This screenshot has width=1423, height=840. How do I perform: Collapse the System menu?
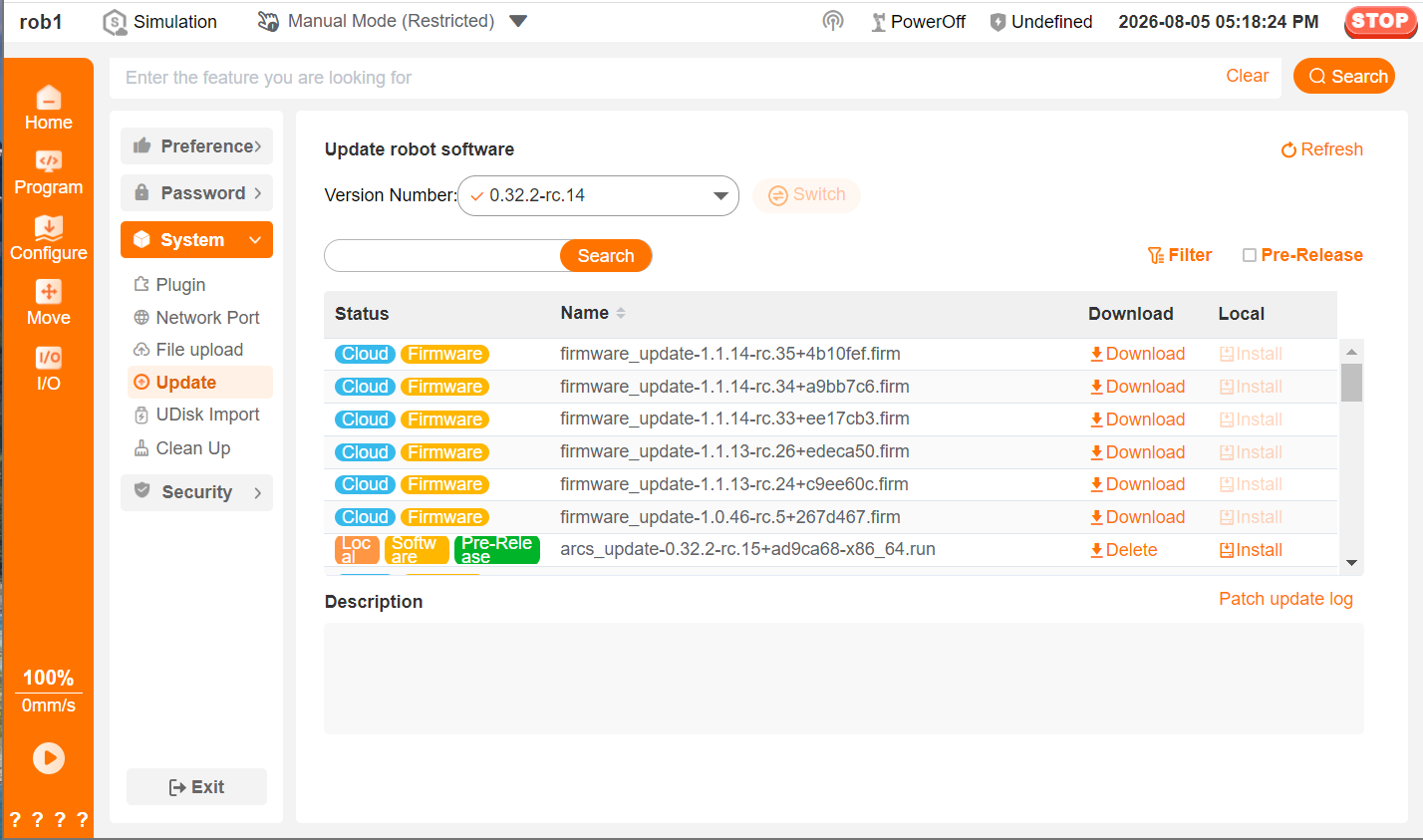tap(196, 240)
